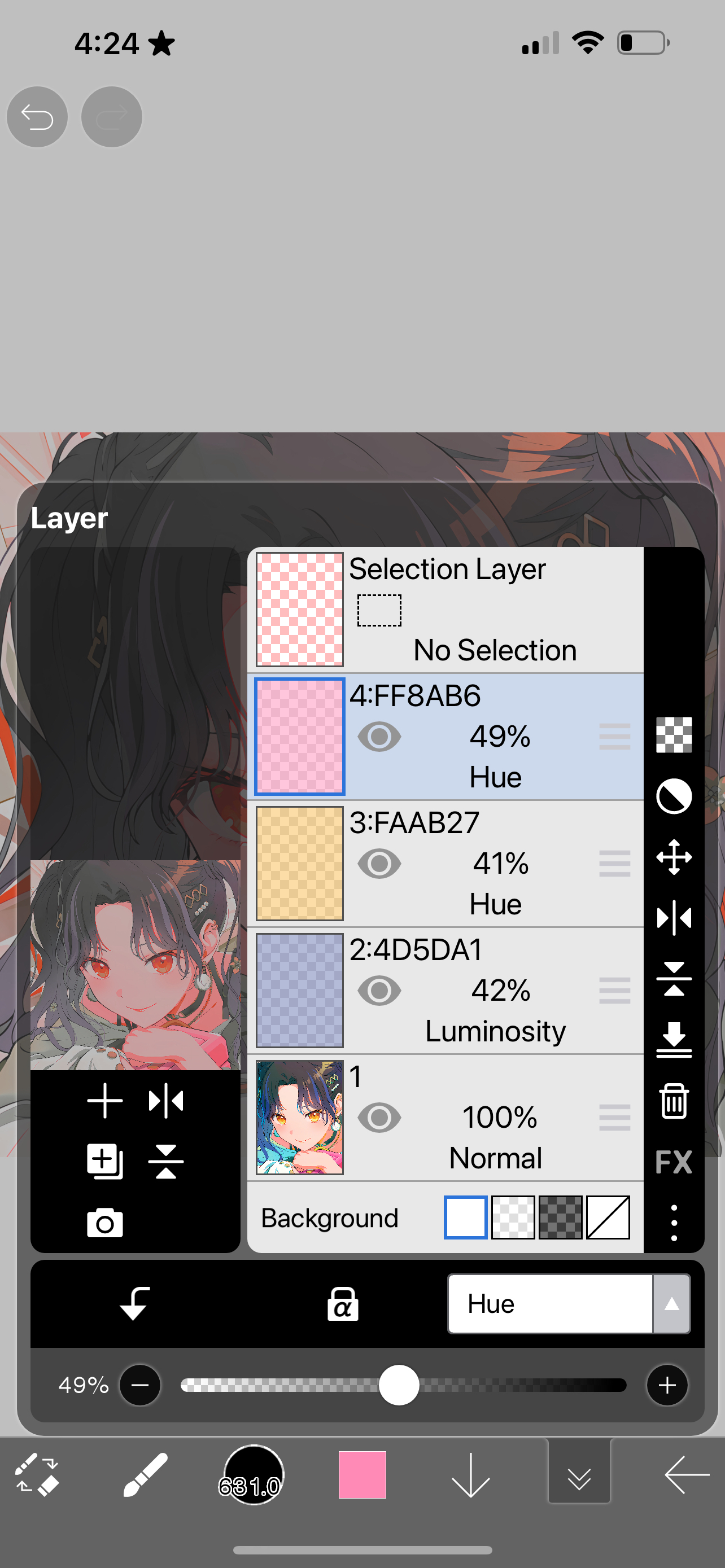Tap the camera import icon

tap(104, 1223)
